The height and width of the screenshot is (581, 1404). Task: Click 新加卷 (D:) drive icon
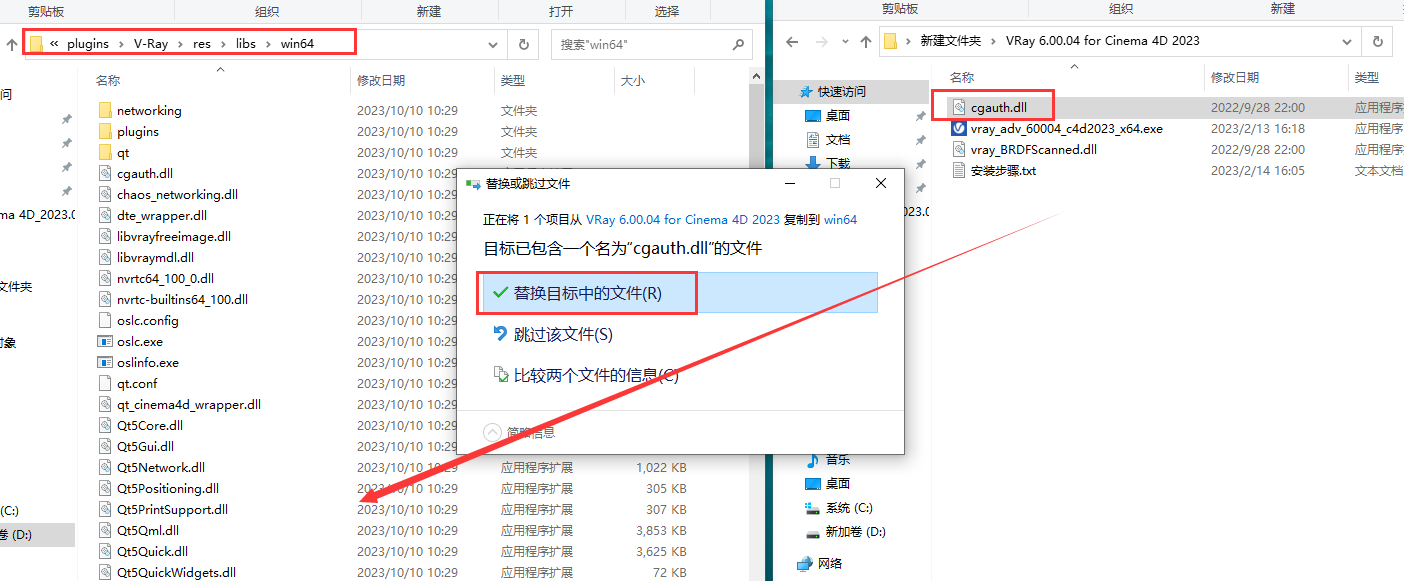point(813,532)
